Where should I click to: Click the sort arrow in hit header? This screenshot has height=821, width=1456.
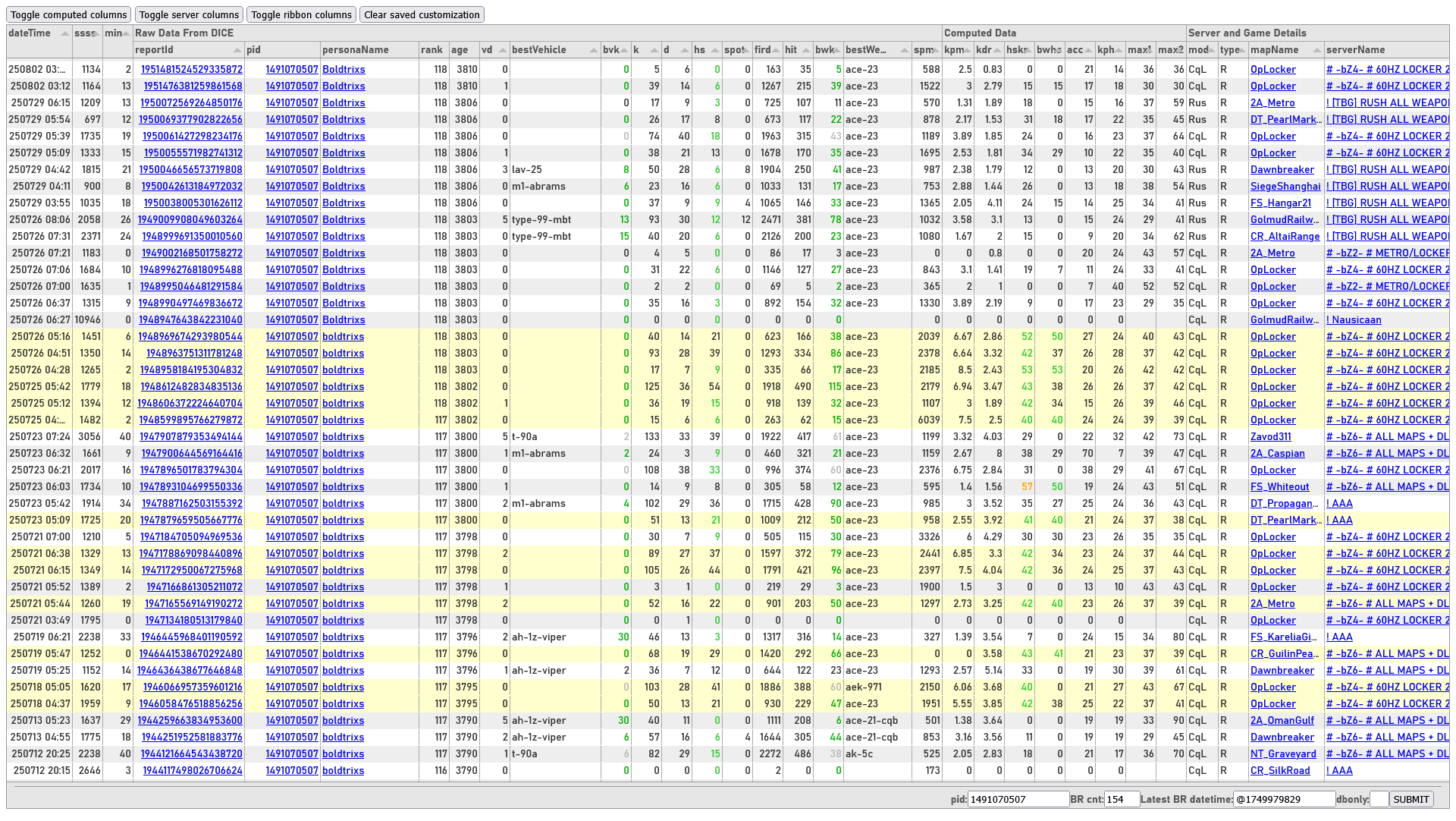tap(806, 50)
